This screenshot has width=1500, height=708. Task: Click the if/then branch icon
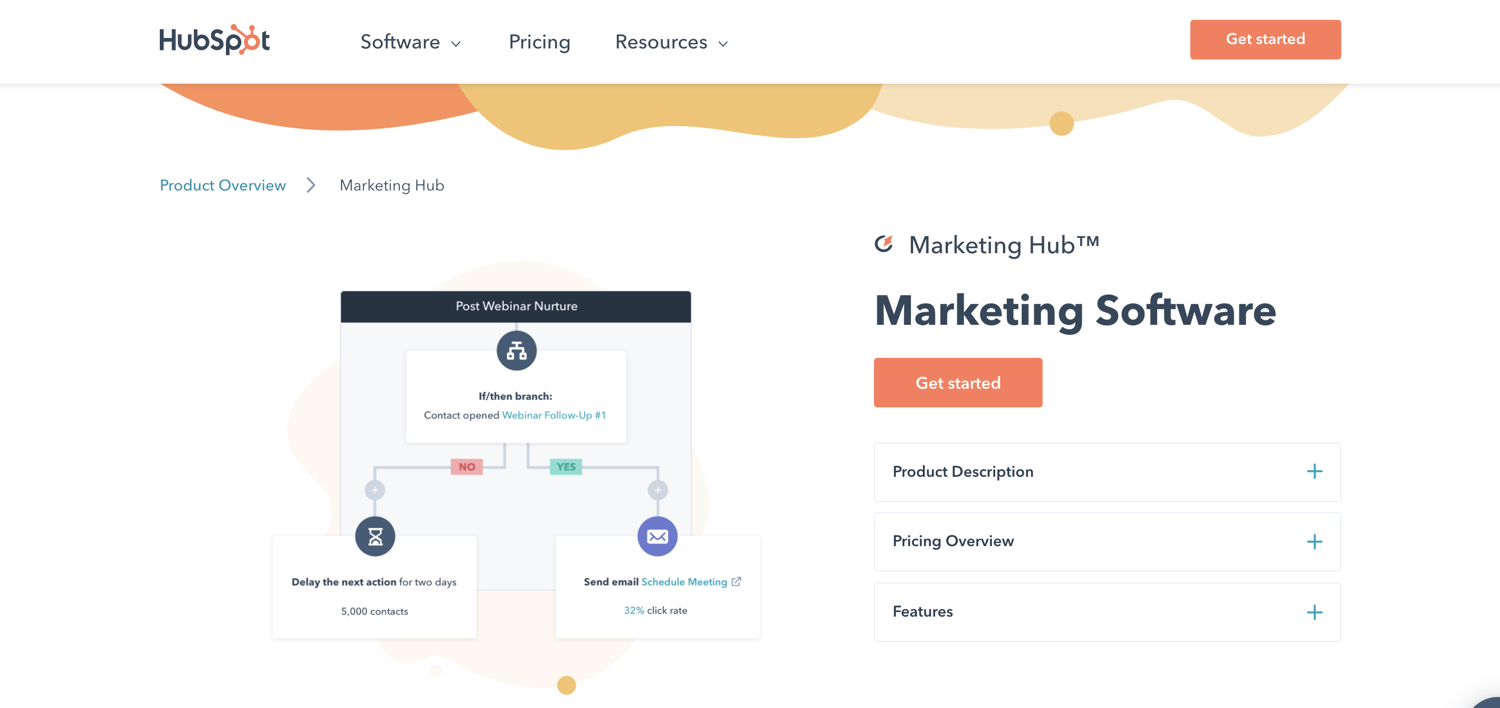tap(516, 350)
